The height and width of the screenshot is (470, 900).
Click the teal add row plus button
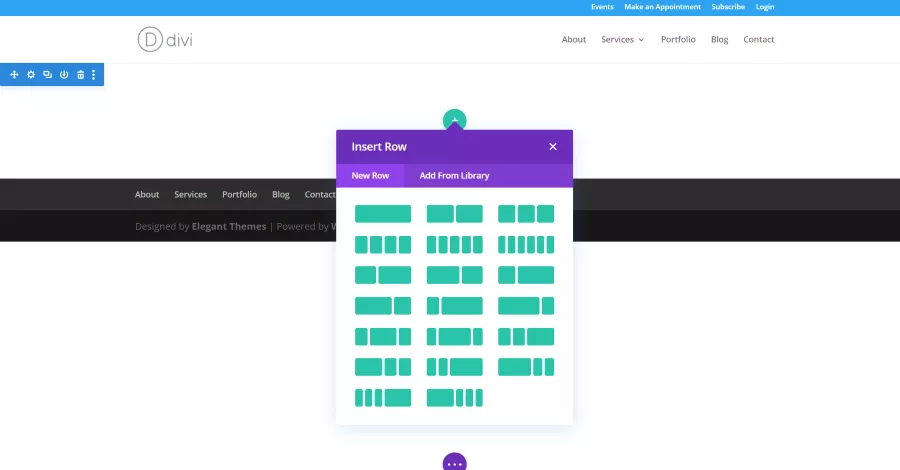(455, 119)
